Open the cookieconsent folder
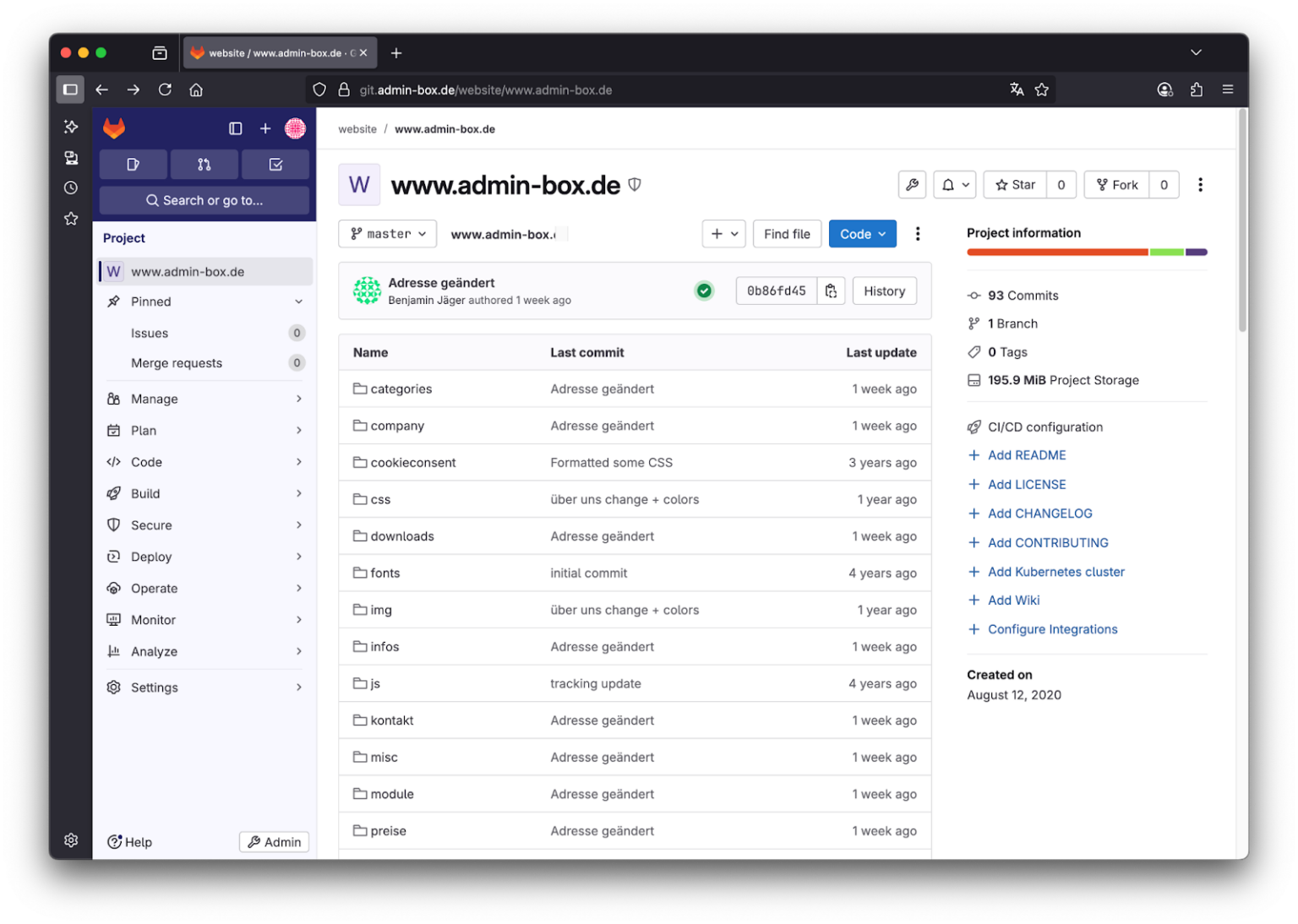1298x924 pixels. (x=412, y=463)
